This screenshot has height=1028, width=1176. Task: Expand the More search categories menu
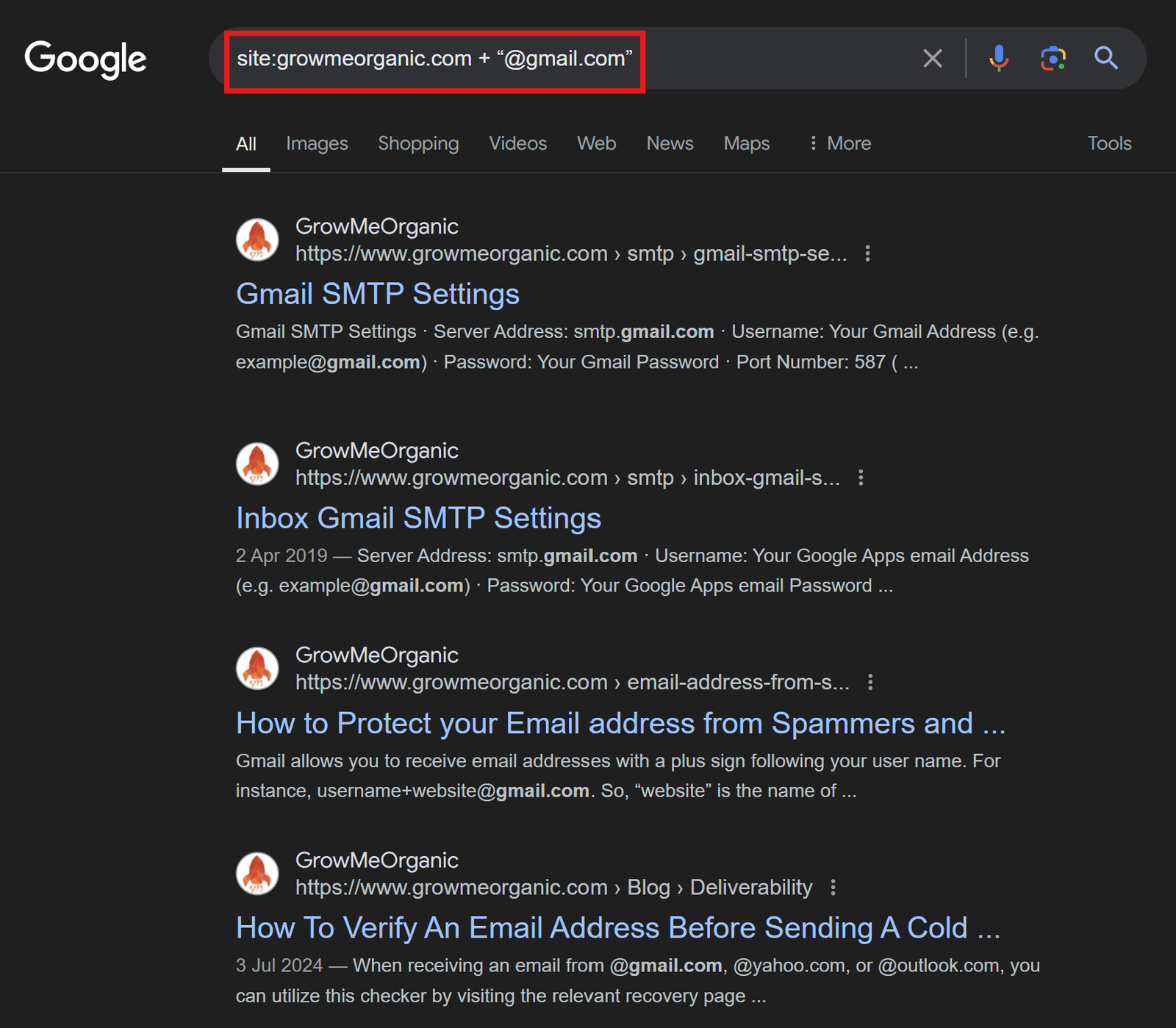[839, 143]
